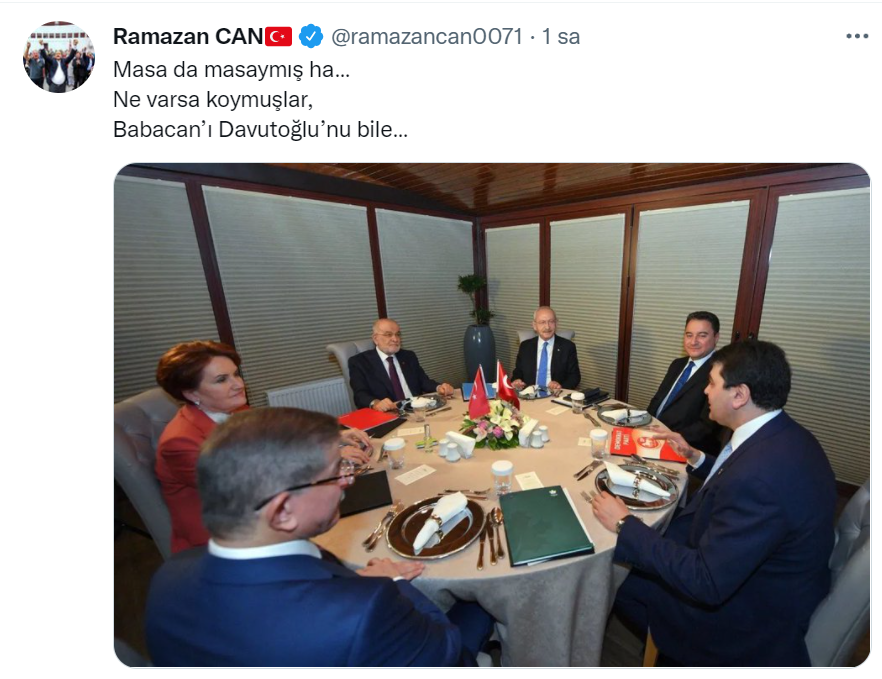882x679 pixels.
Task: Visit the @ramazancan0071 handle link
Action: point(427,37)
